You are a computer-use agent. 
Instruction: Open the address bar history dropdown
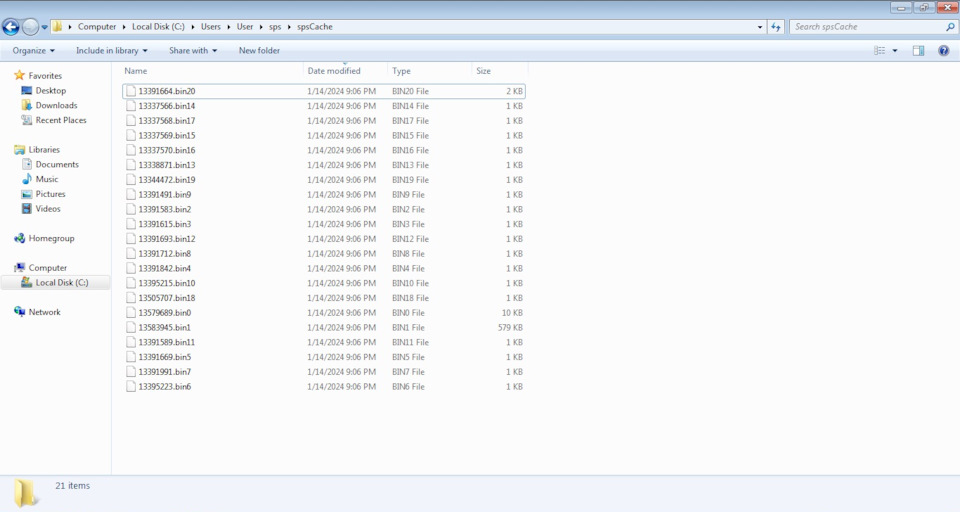click(x=760, y=27)
